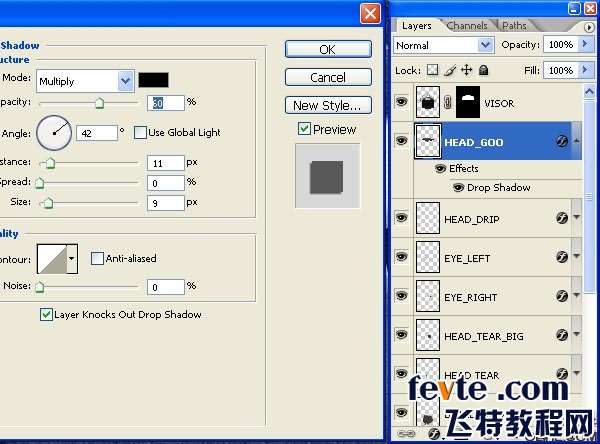Image resolution: width=600 pixels, height=444 pixels.
Task: Click the New Style button
Action: click(327, 105)
